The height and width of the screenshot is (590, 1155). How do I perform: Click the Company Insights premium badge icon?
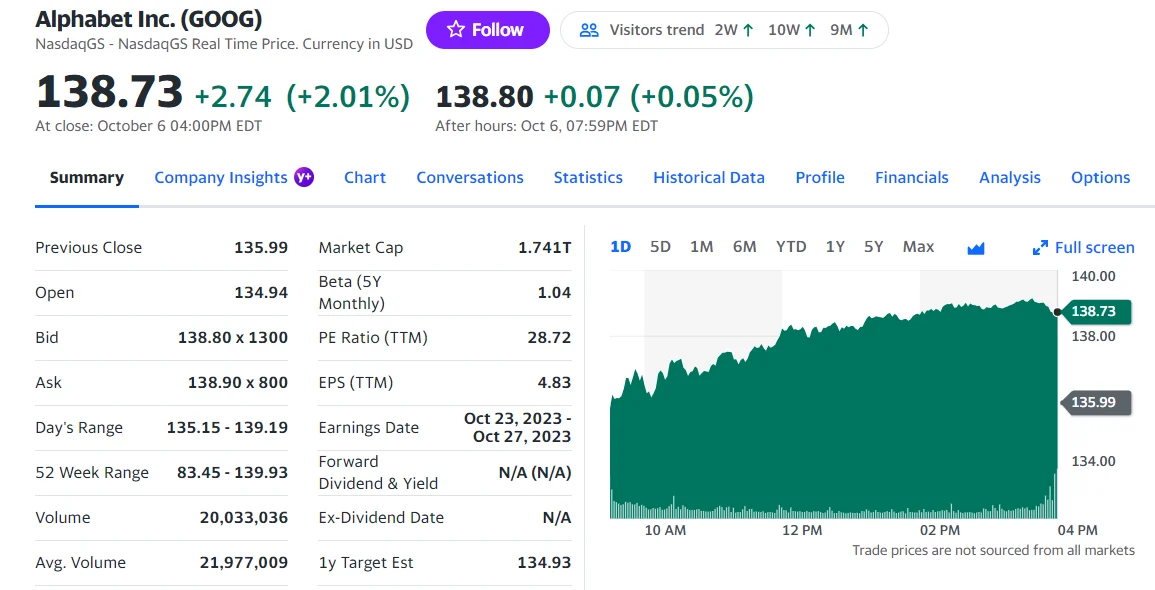pos(303,177)
